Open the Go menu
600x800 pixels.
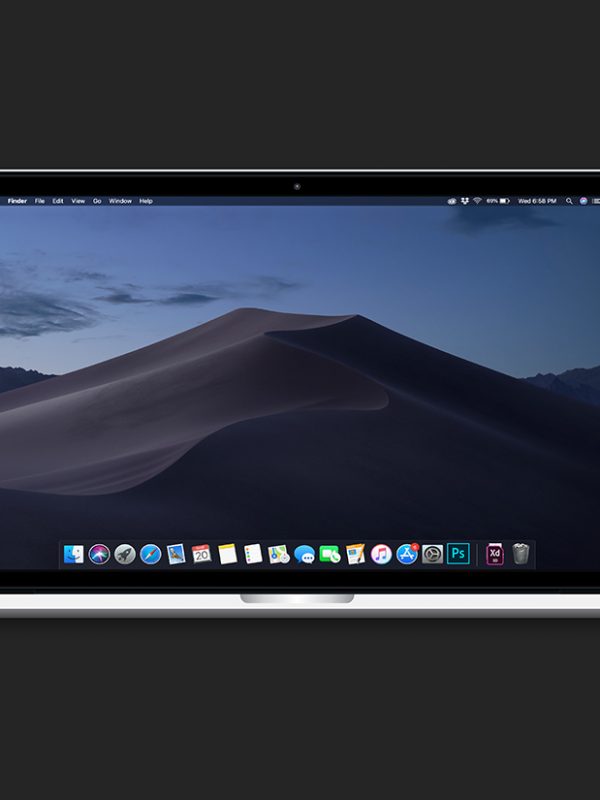coord(97,201)
